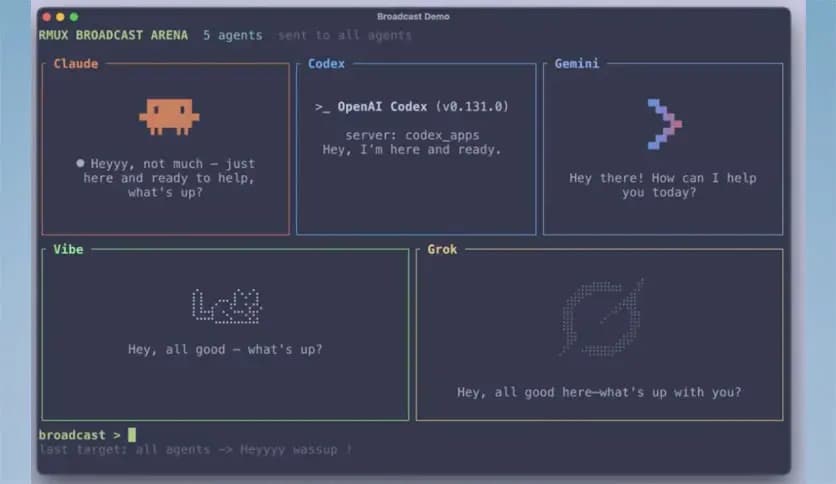Click Grok's 'what's up with you?' reply

pos(599,392)
